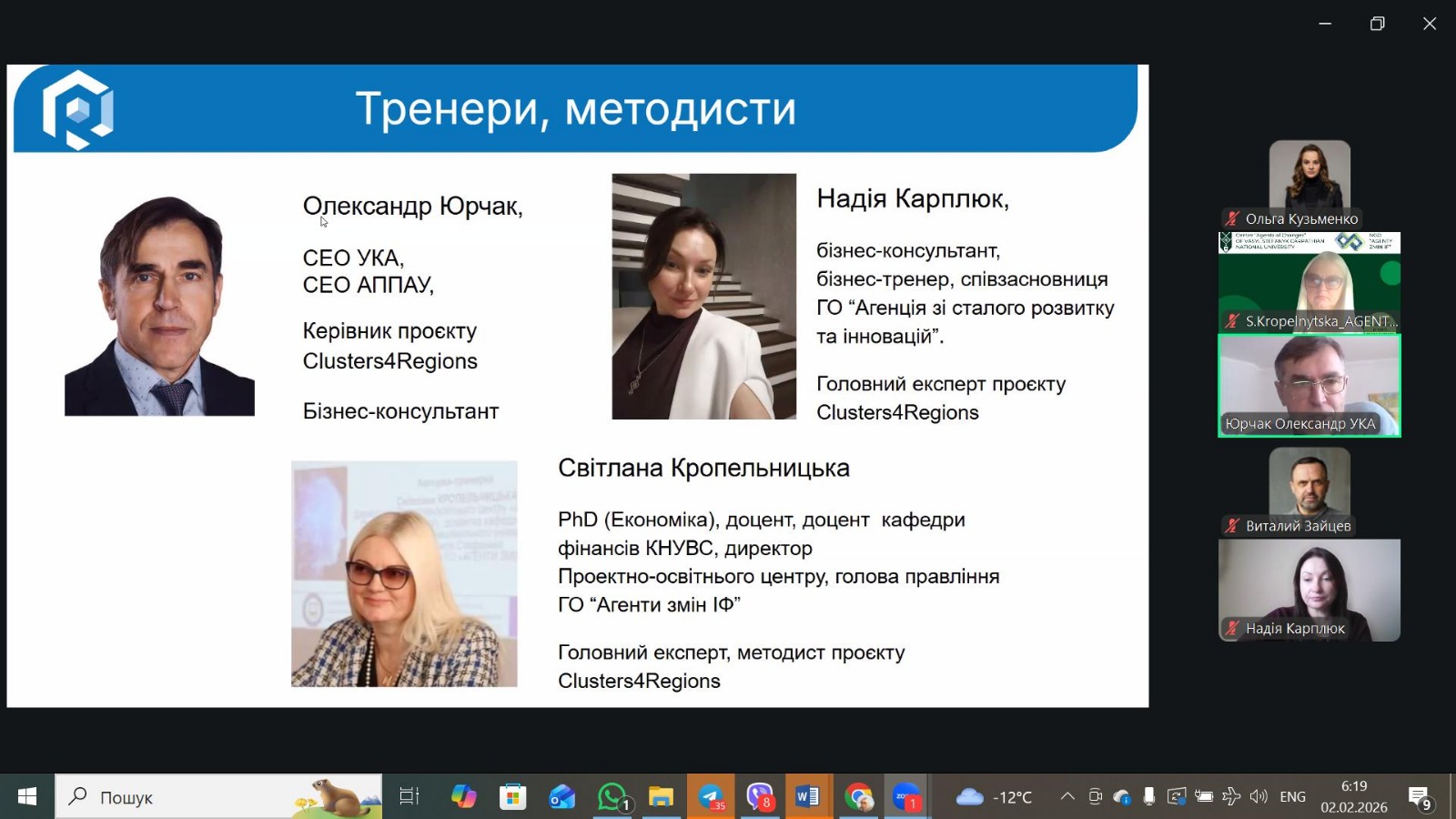
Task: Open the notification center icon
Action: click(1421, 798)
